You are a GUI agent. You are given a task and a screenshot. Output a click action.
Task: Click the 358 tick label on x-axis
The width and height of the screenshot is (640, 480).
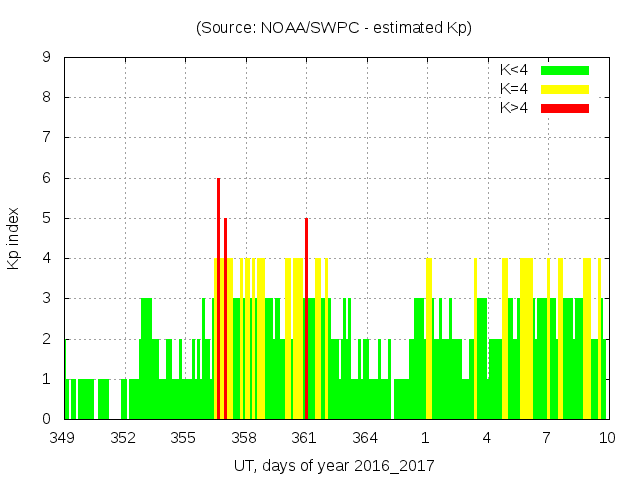[245, 438]
